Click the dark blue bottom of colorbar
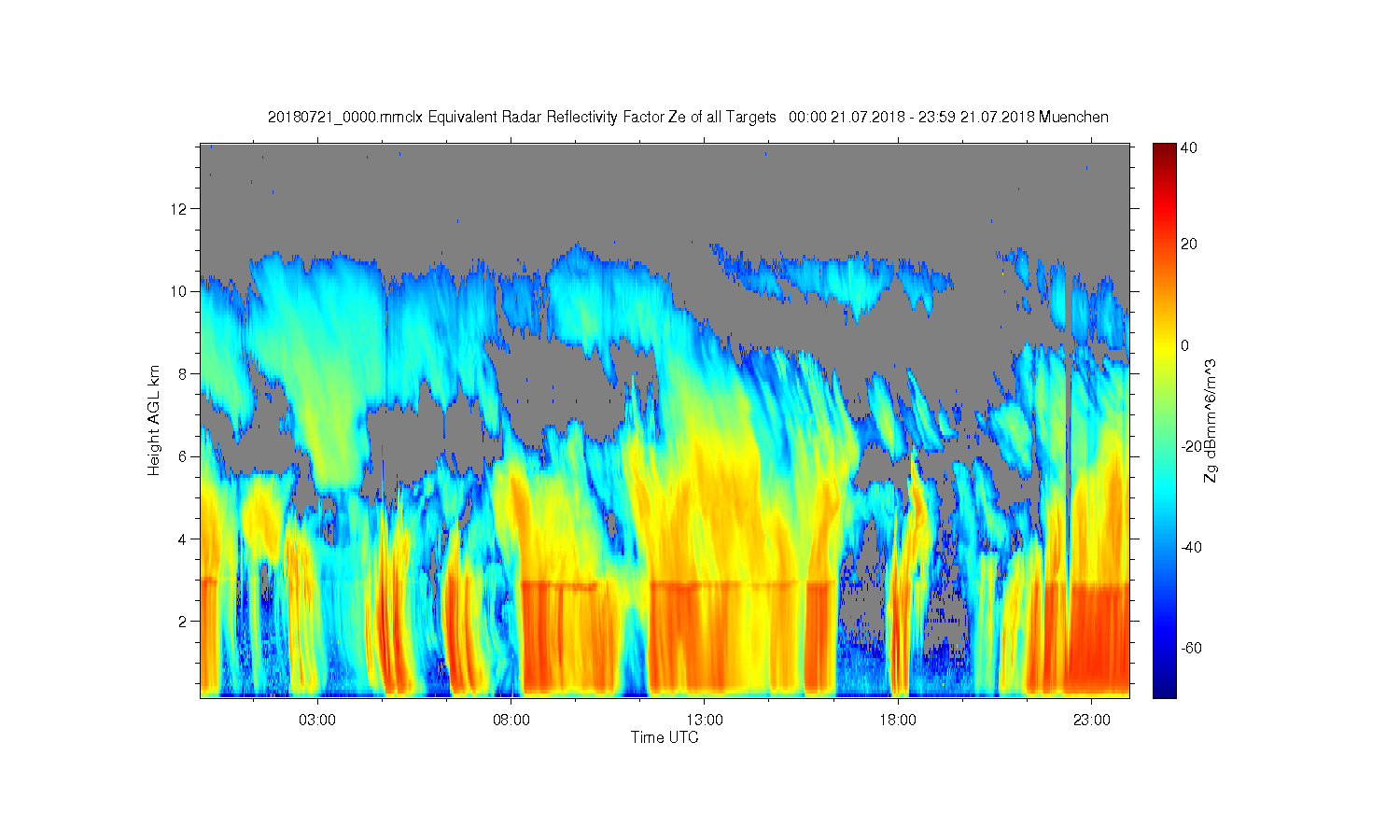The height and width of the screenshot is (840, 1400). [1165, 691]
